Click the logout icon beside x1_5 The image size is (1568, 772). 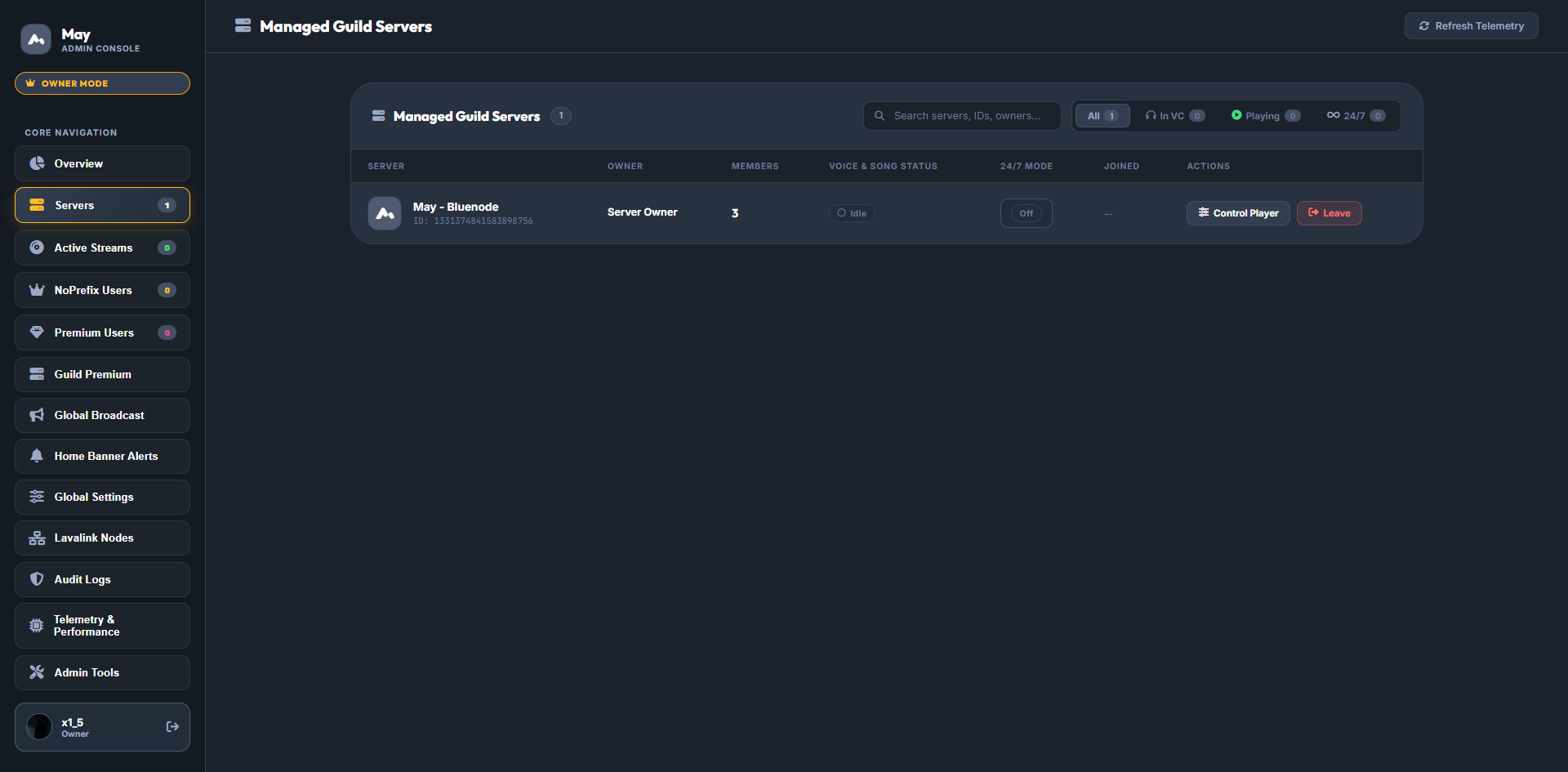click(172, 726)
